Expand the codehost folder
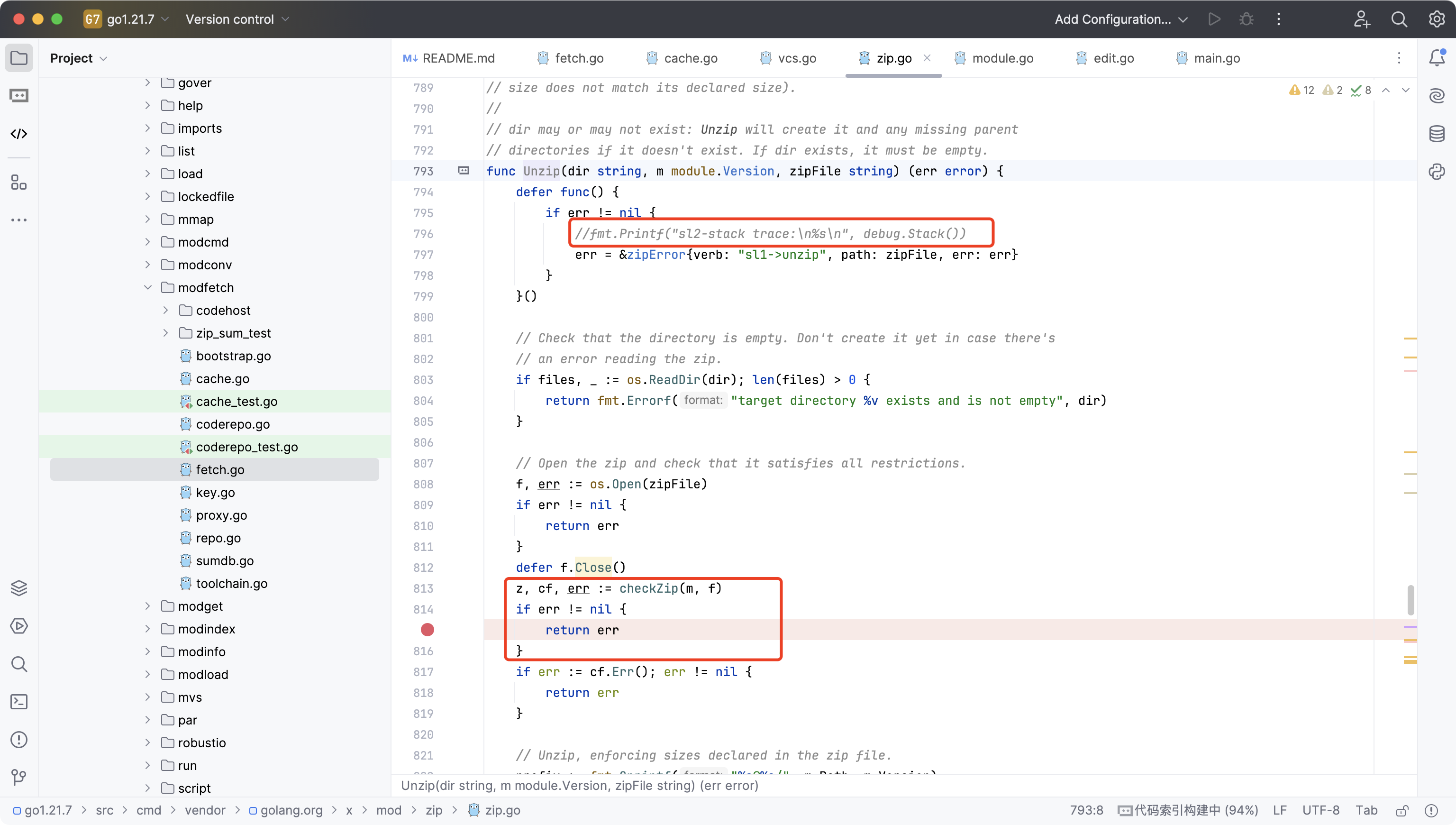This screenshot has width=1456, height=825. [x=165, y=310]
